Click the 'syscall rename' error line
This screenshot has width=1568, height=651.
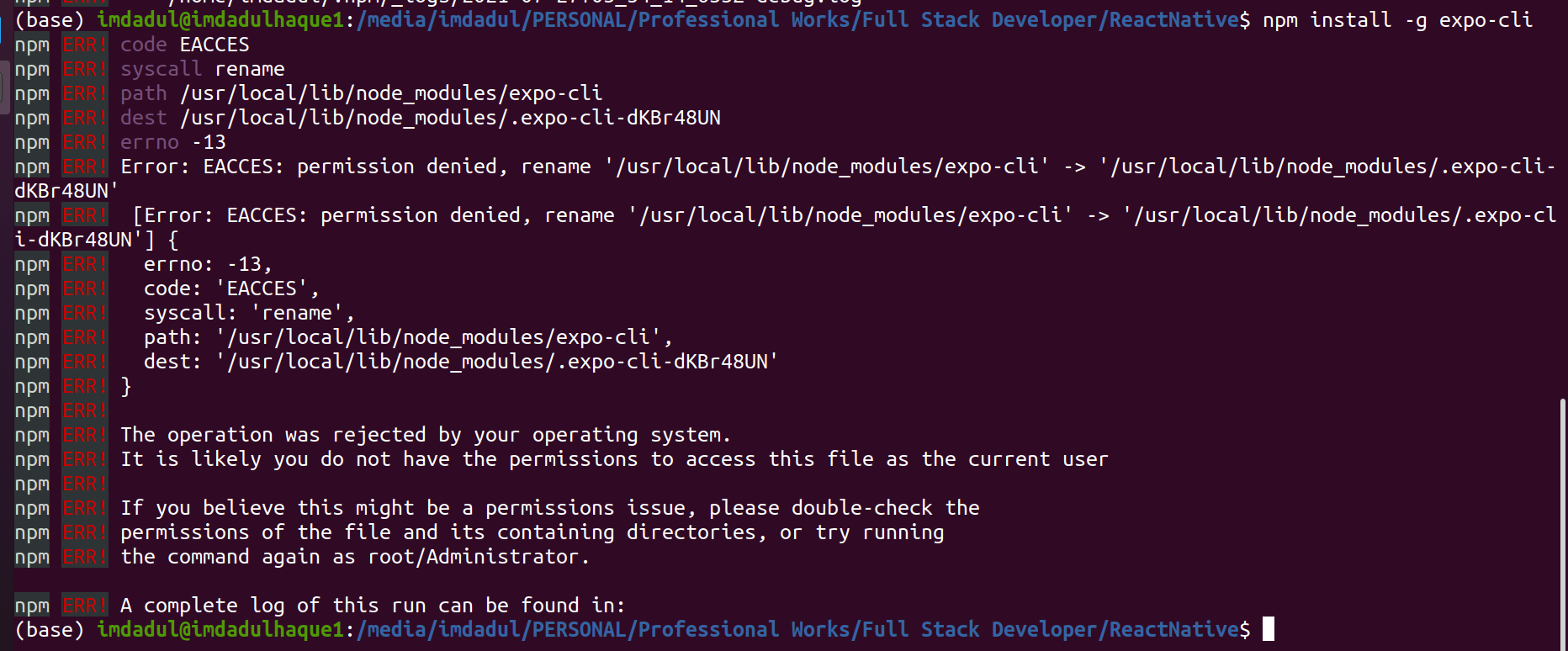[x=203, y=69]
